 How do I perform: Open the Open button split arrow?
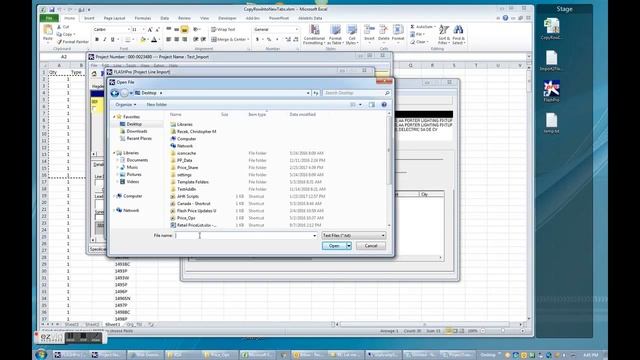tap(349, 246)
